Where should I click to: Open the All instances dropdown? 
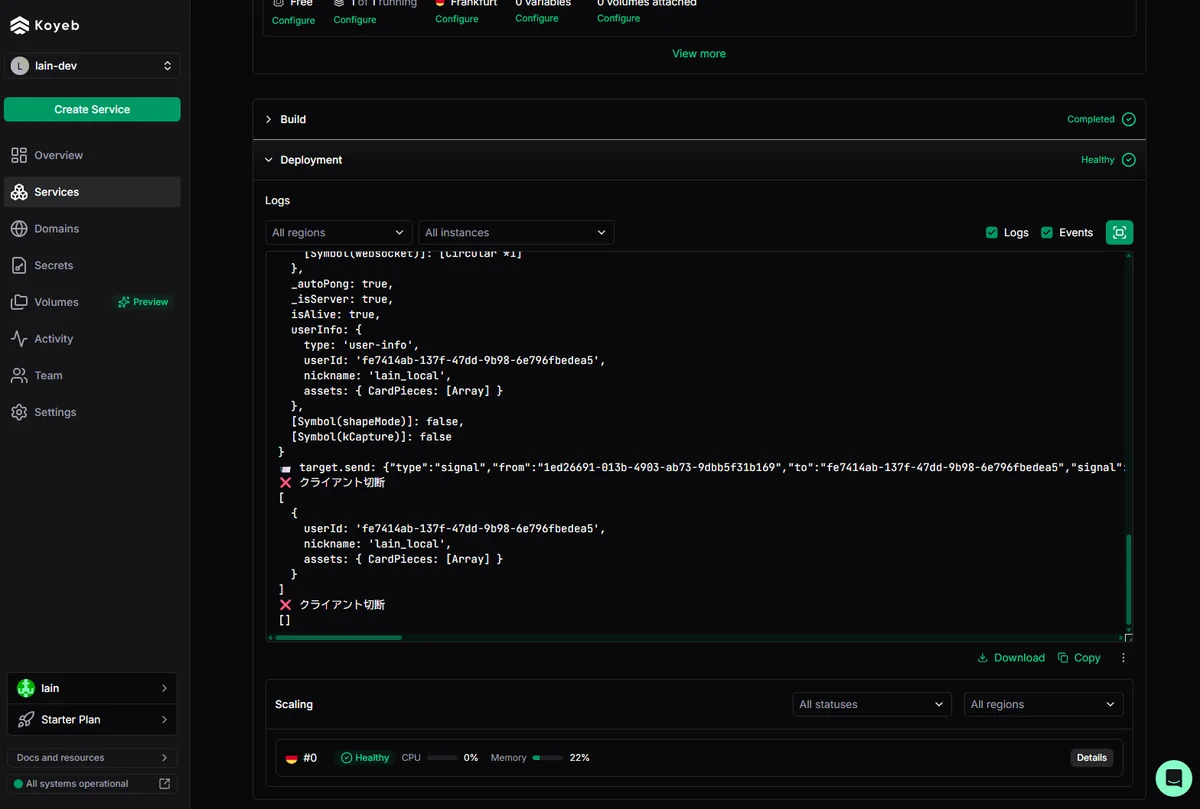coord(515,233)
